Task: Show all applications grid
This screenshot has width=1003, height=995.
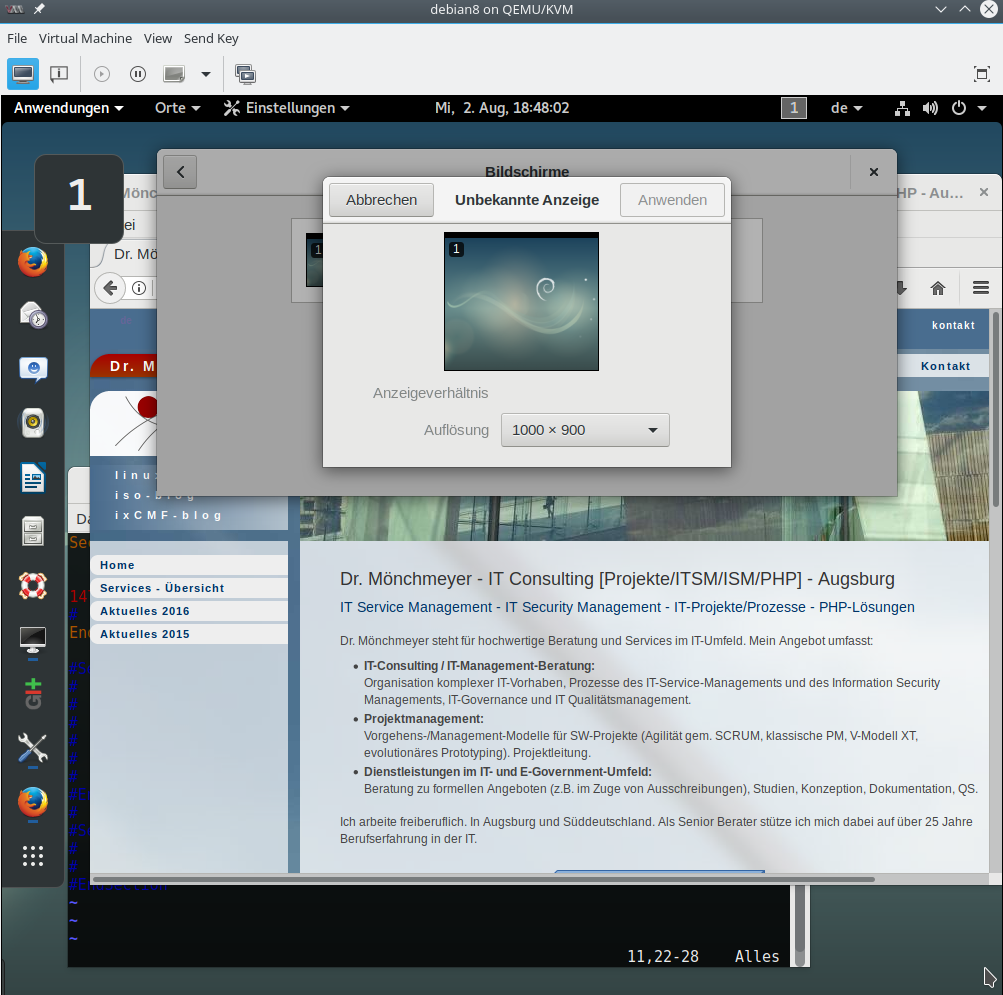Action: coord(33,856)
